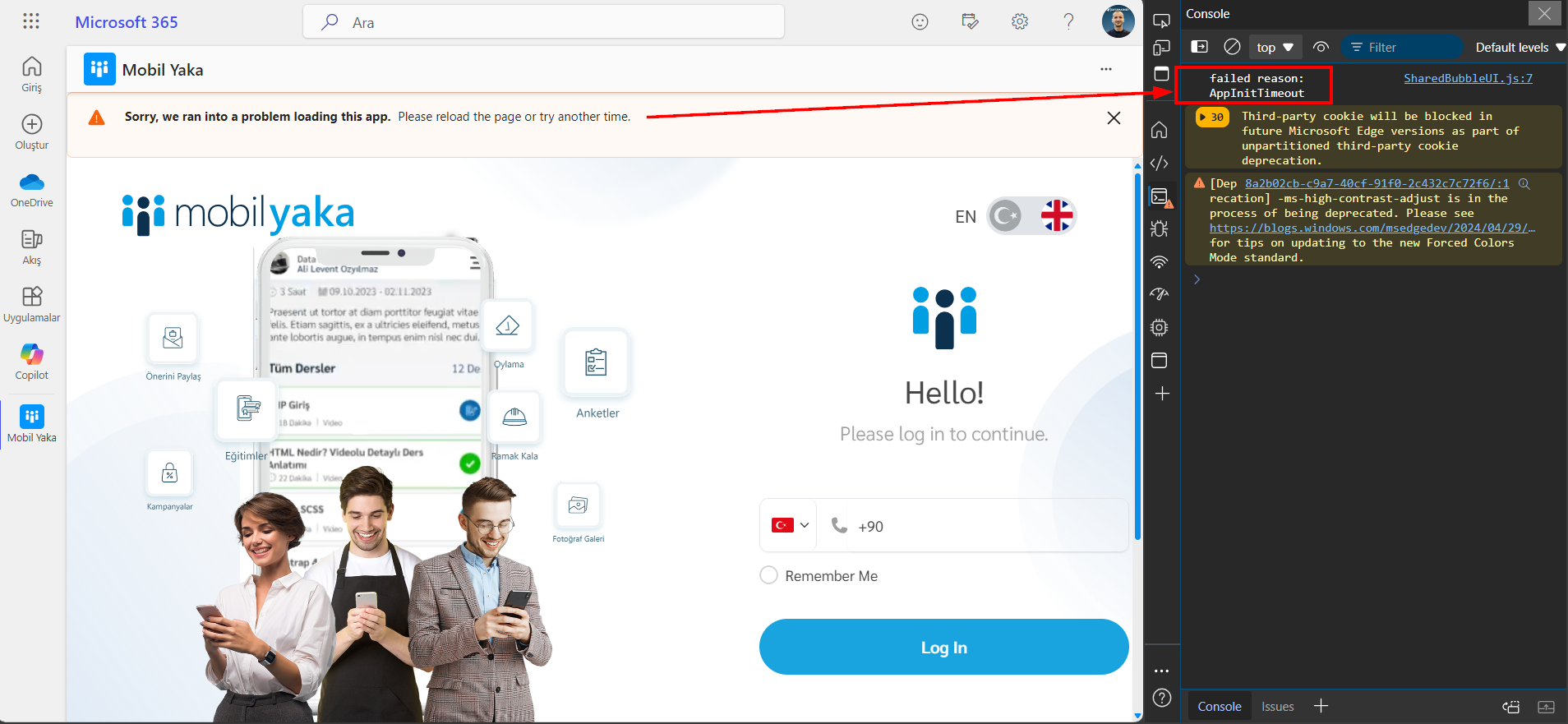This screenshot has height=724, width=1568.
Task: Switch to the Issues tab
Action: click(1277, 706)
